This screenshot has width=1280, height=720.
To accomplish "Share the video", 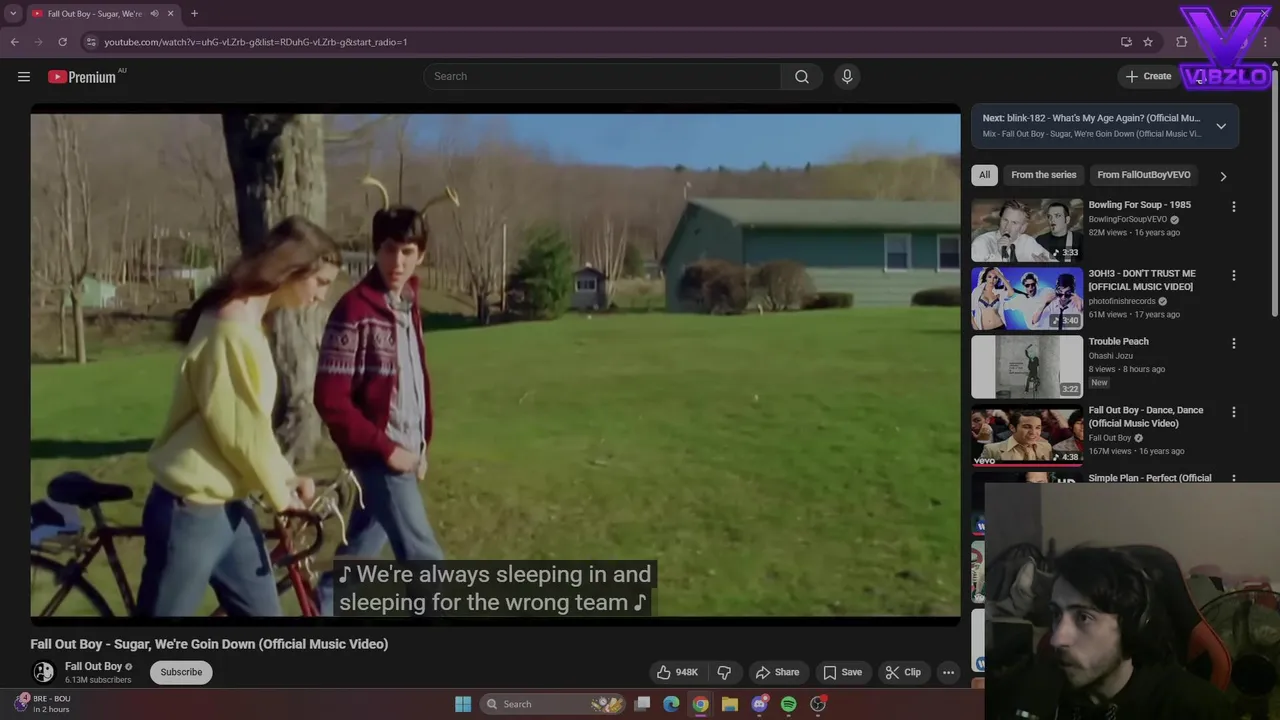I will (x=777, y=672).
